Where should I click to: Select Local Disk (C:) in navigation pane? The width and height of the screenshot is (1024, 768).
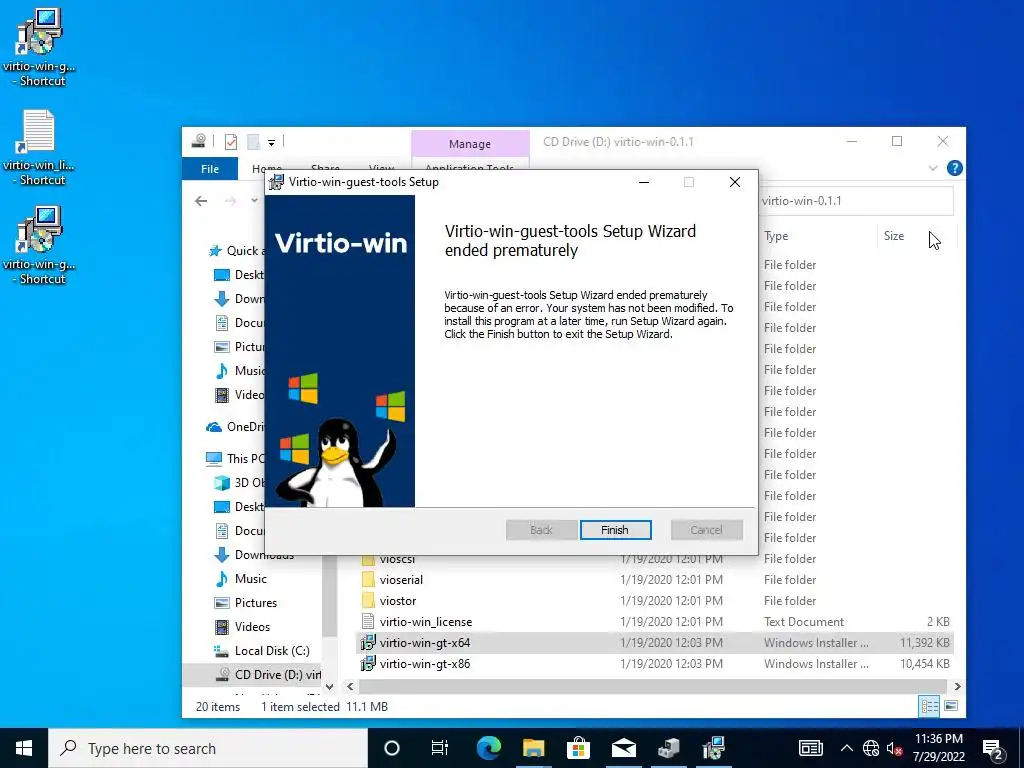click(272, 651)
